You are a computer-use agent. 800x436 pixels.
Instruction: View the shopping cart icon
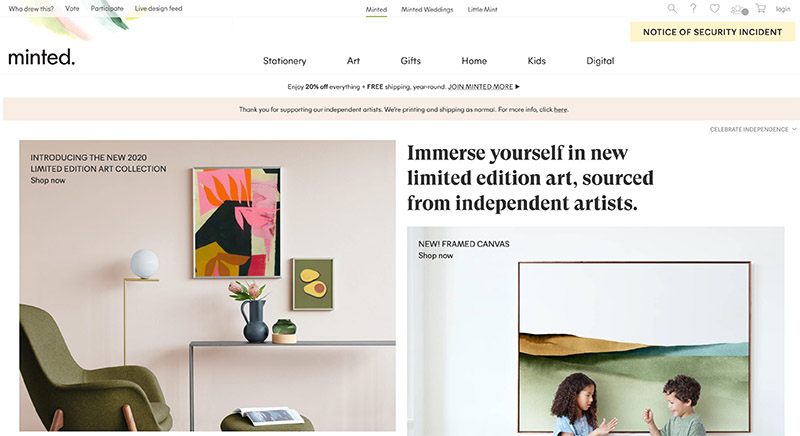coord(761,9)
